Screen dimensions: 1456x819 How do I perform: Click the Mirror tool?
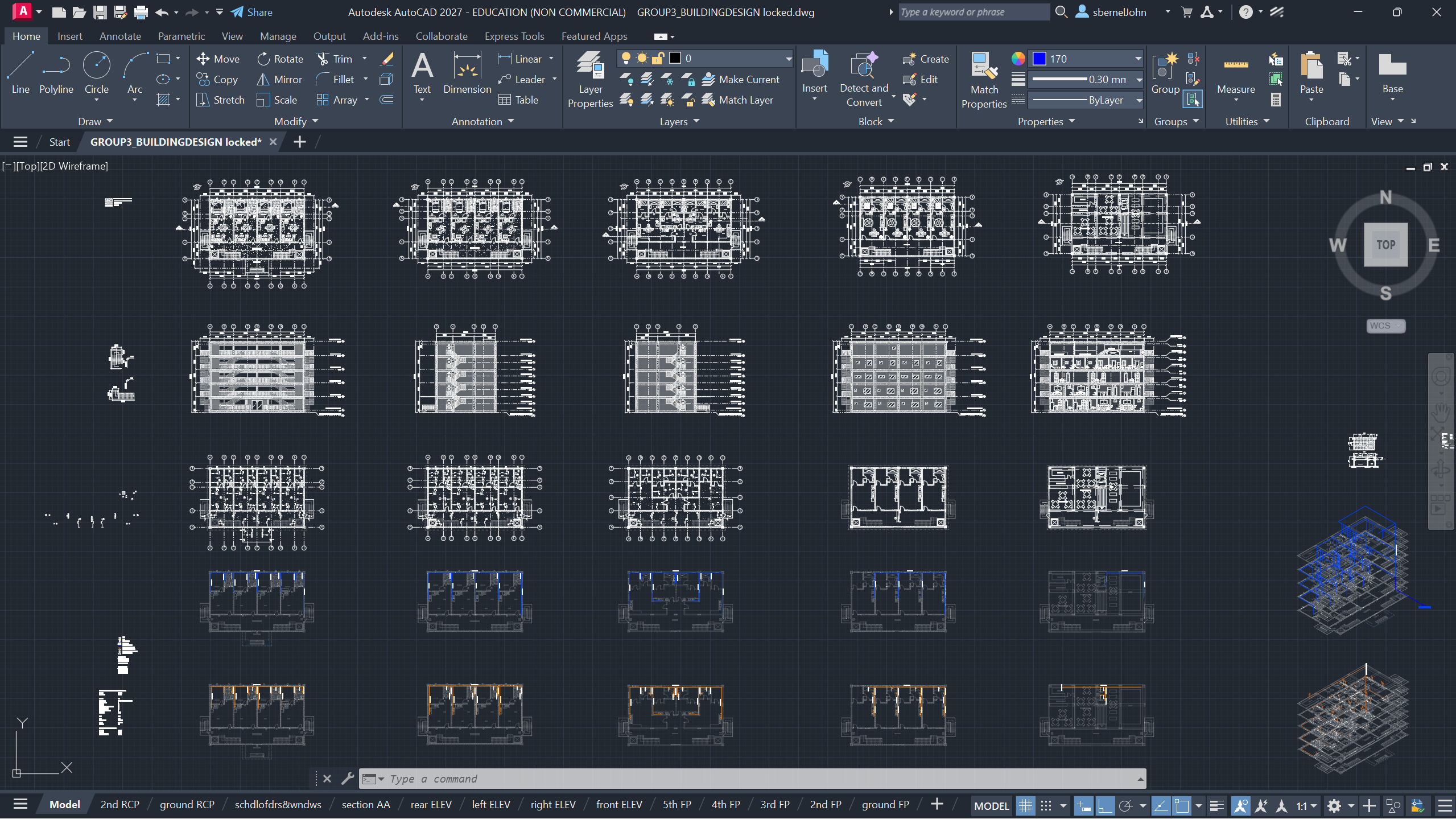279,80
